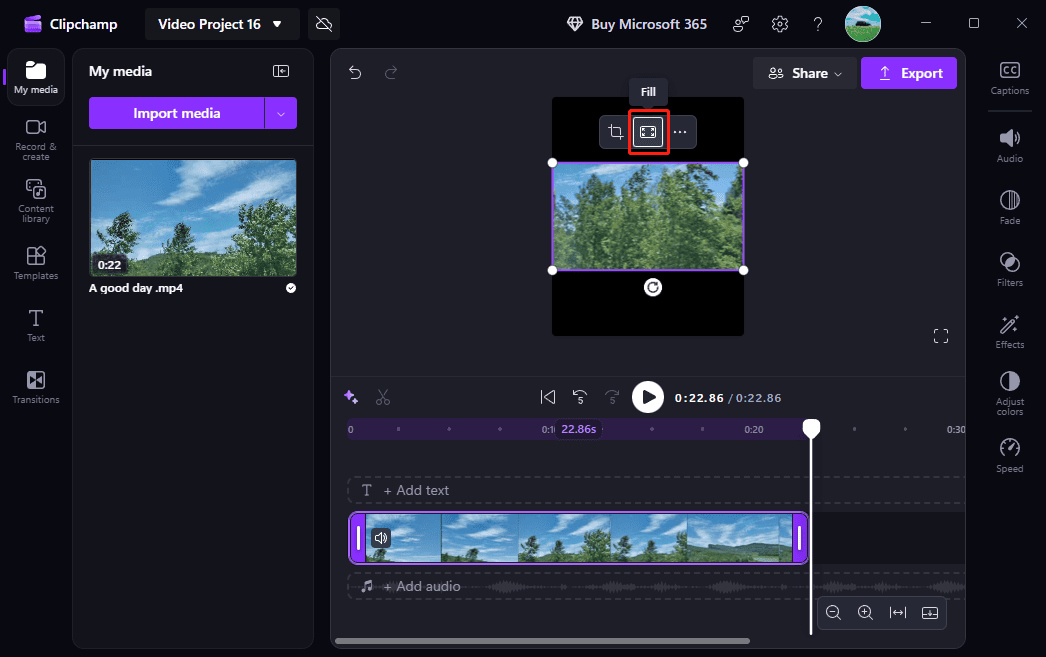Click the playhead marker on the timeline ruler
The height and width of the screenshot is (657, 1046).
coord(811,428)
